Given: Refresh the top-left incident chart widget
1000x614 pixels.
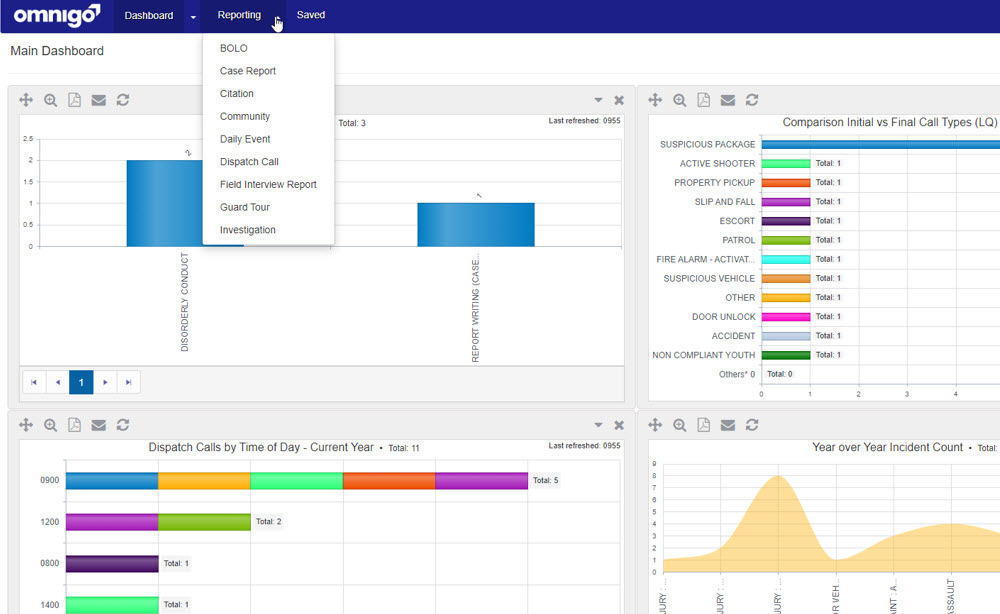Looking at the screenshot, I should tap(122, 100).
